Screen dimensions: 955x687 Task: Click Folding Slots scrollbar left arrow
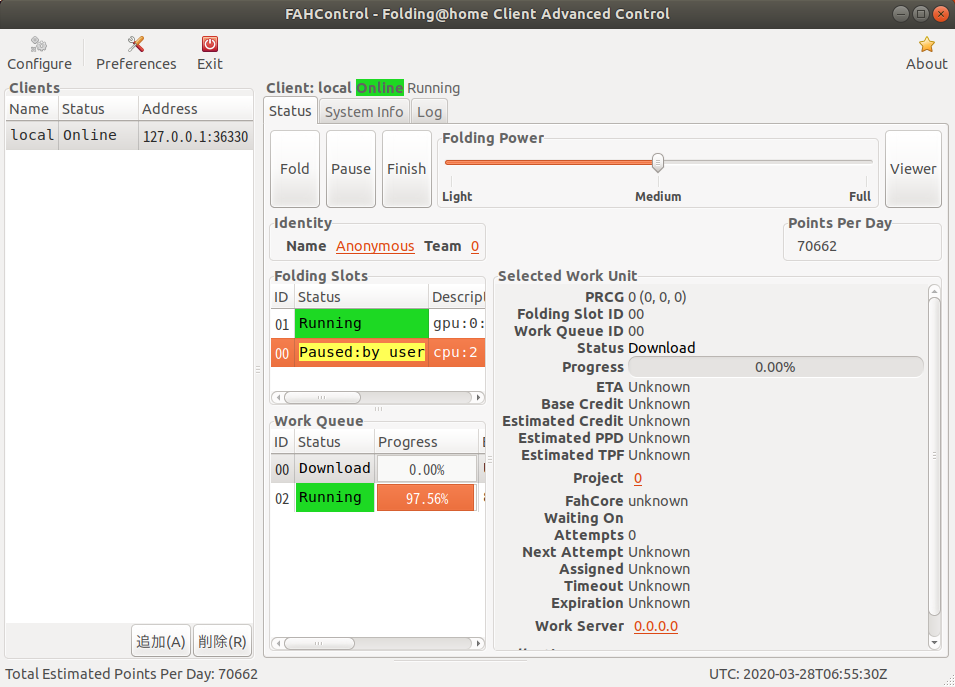click(x=278, y=398)
